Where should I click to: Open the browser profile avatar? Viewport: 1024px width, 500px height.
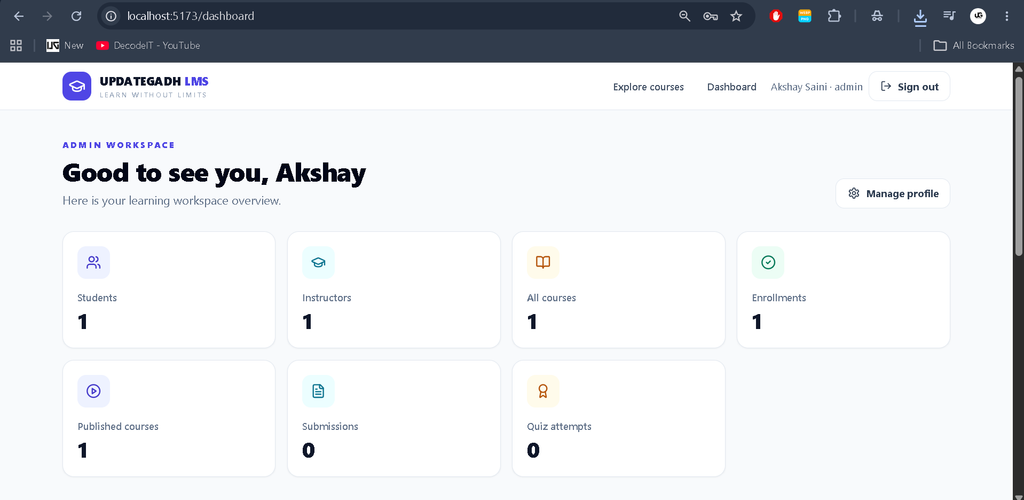click(978, 16)
